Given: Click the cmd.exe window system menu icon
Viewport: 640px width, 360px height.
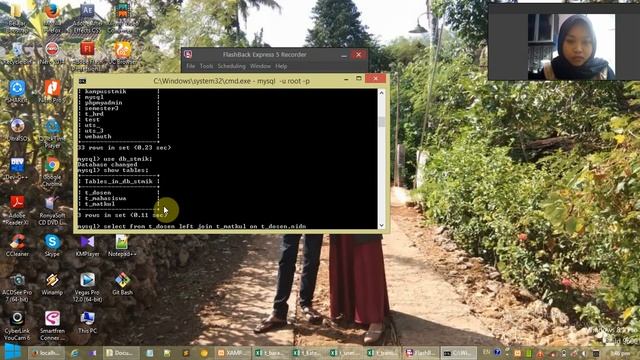Looking at the screenshot, I should (x=82, y=81).
